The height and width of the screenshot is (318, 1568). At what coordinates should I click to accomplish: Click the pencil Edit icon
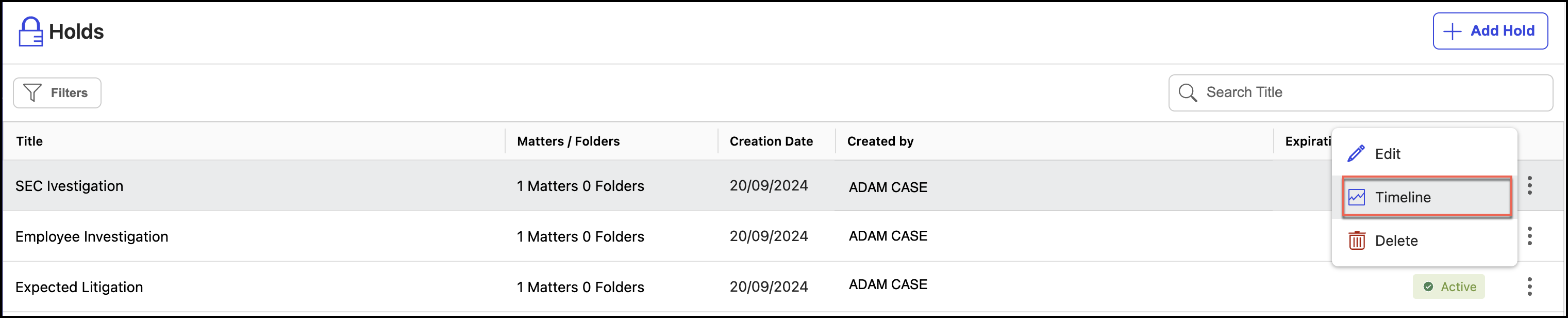(x=1356, y=154)
